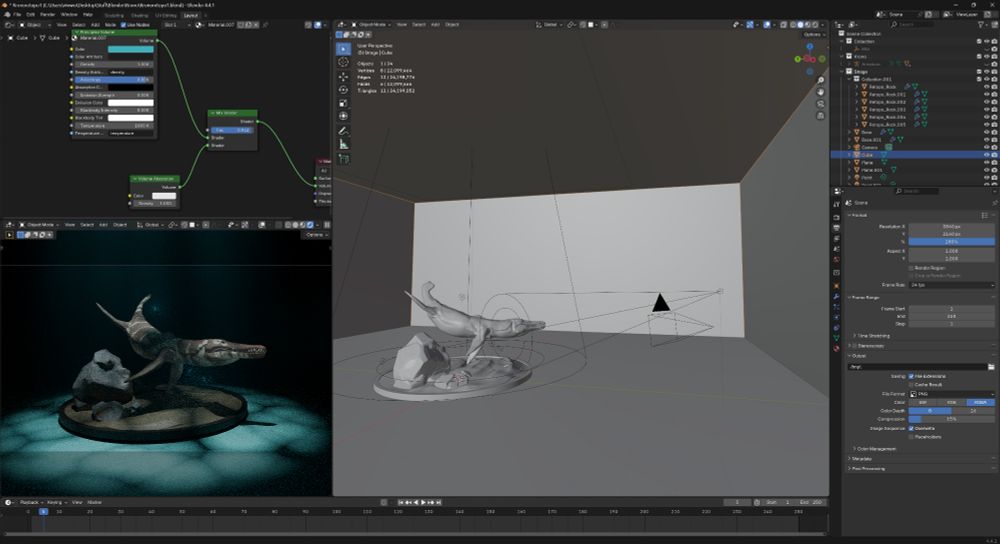1000x544 pixels.
Task: Click the Blender logo icon in menu bar
Action: (x=6, y=14)
